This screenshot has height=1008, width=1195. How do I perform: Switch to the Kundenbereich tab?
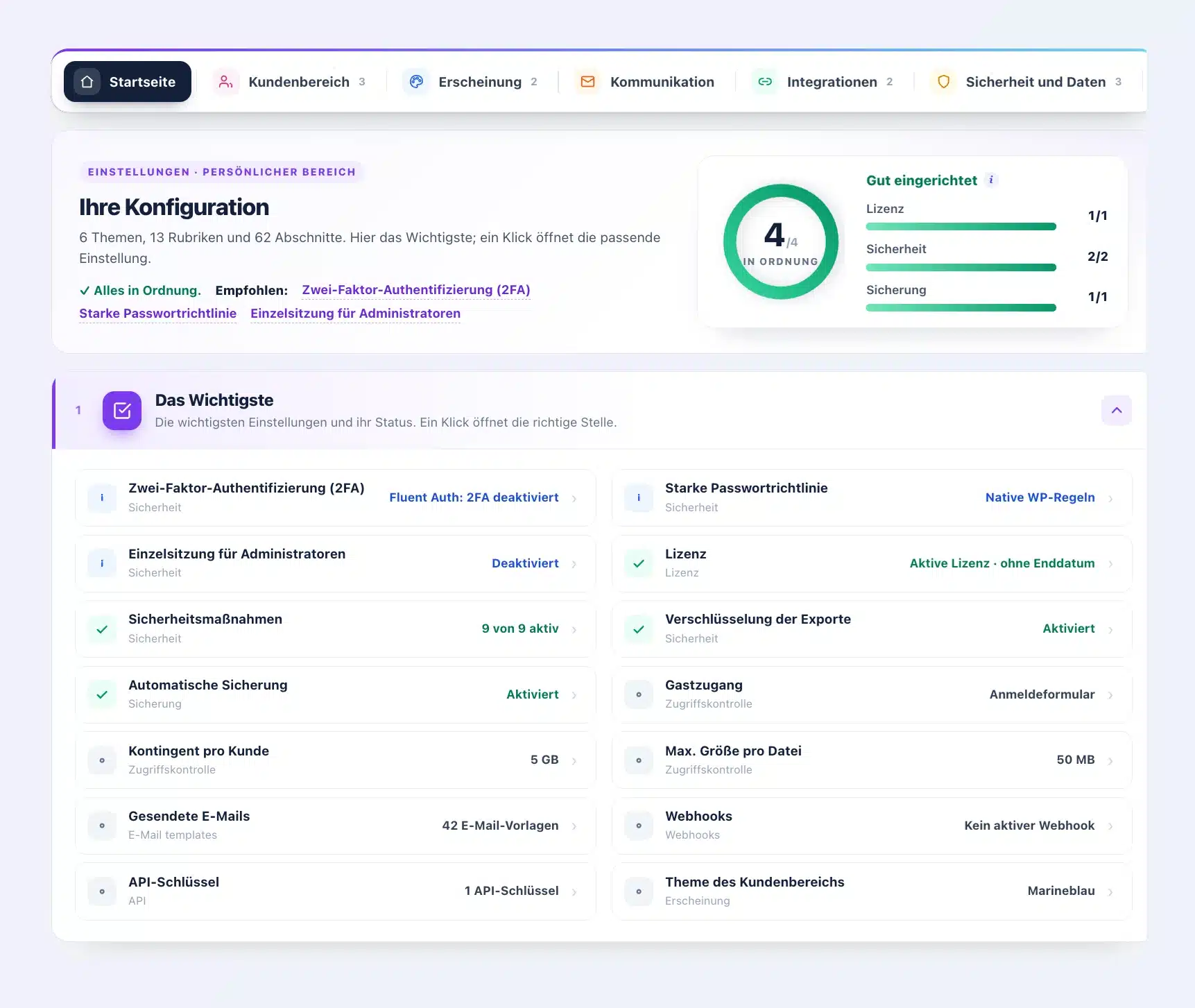(x=289, y=82)
